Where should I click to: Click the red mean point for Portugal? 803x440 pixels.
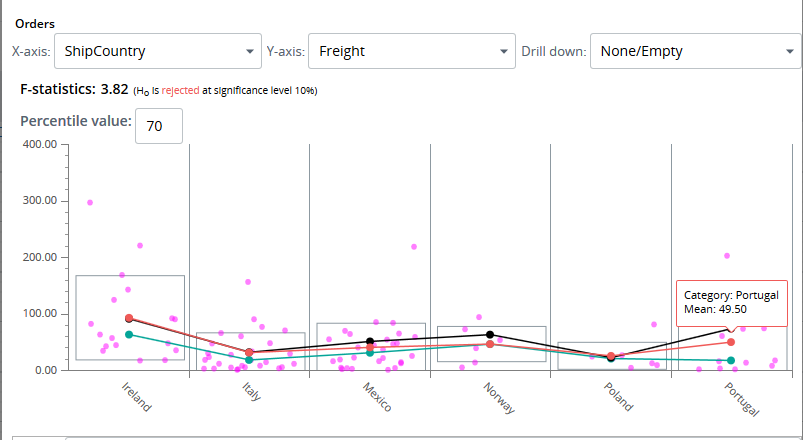pos(731,342)
